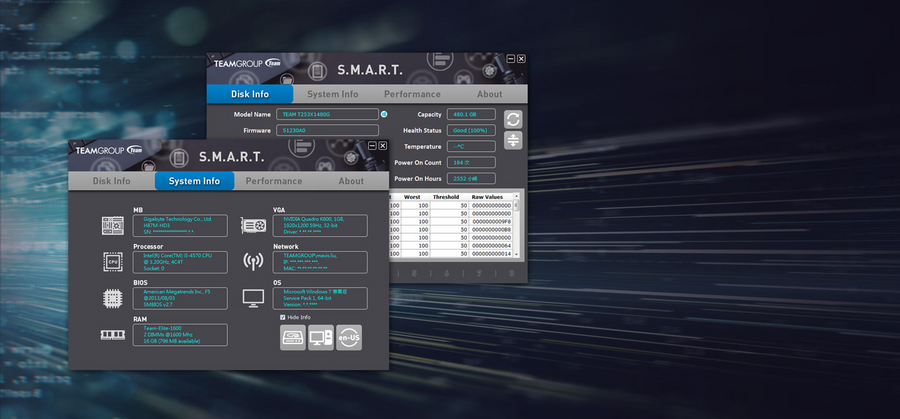Viewport: 900px width, 419px height.
Task: Select the Disk Info tab in front window
Action: 111,181
